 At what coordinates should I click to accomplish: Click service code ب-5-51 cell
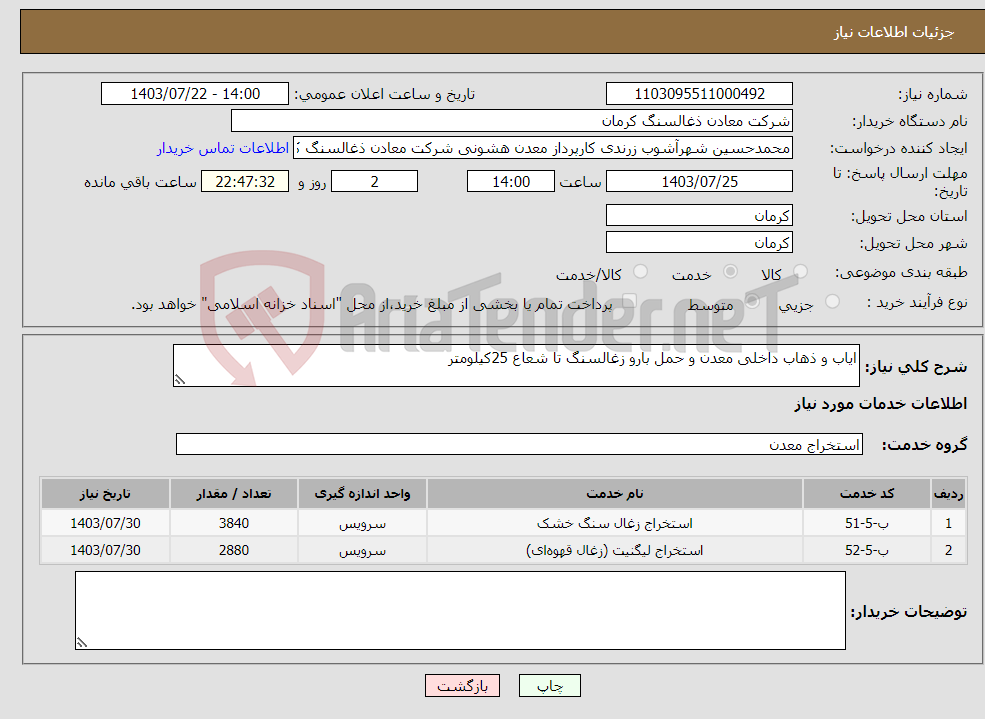[x=867, y=523]
